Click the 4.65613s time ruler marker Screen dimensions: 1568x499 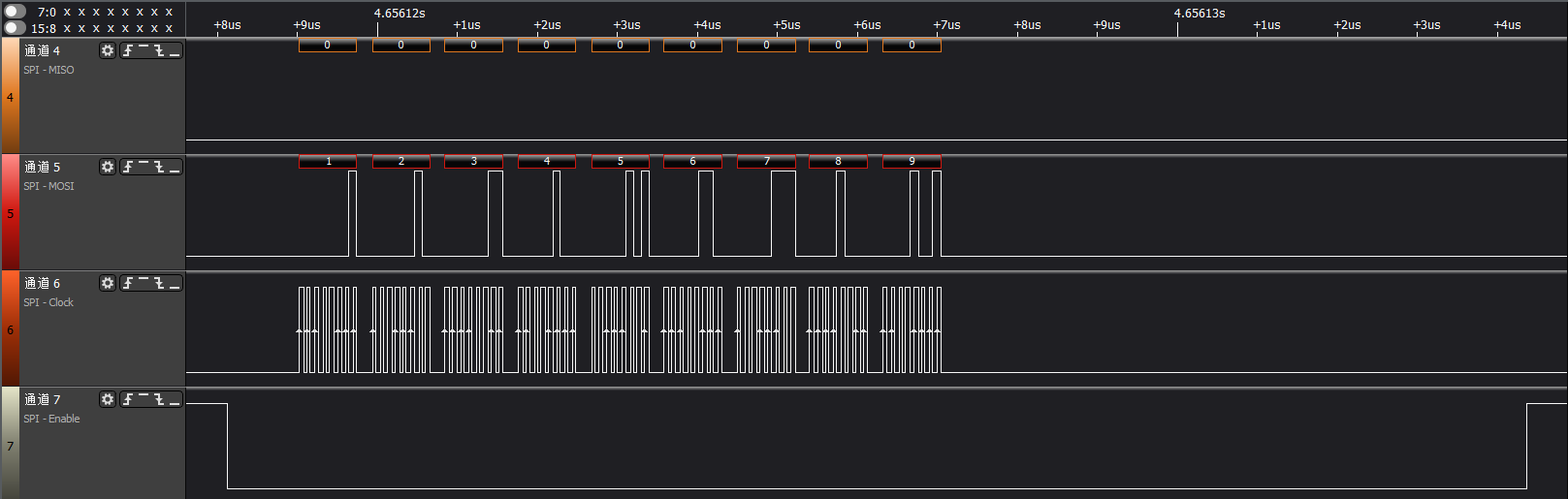coord(1200,14)
